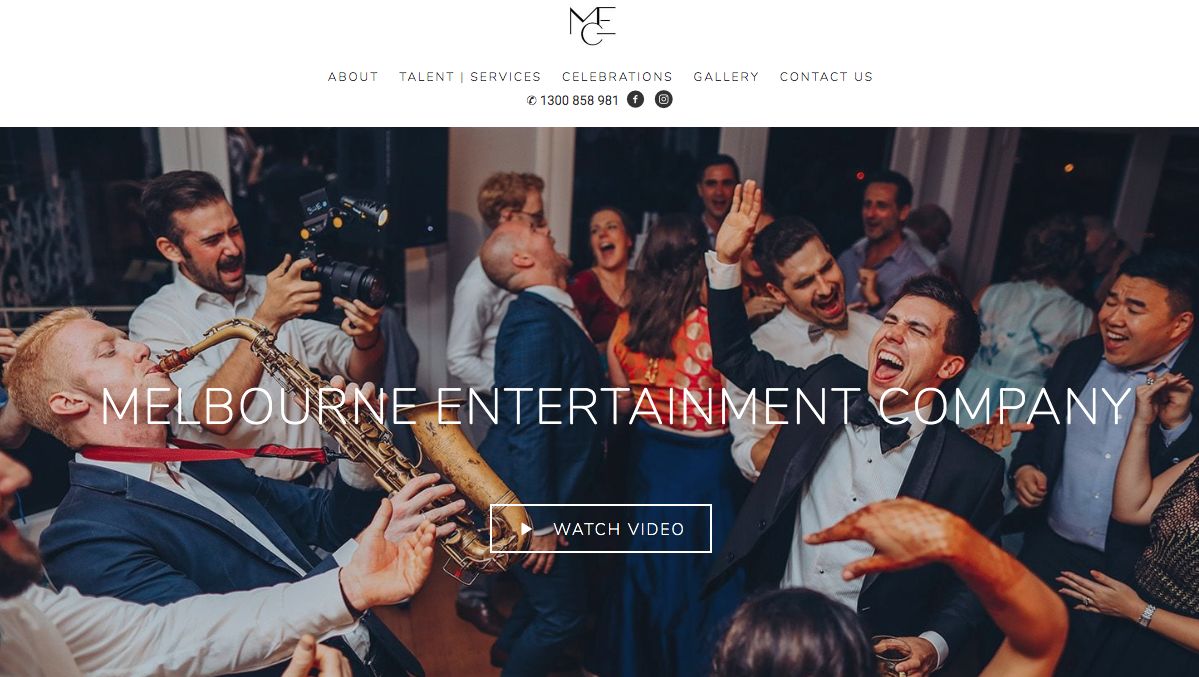Open the GALLERY navigation link
Image resolution: width=1199 pixels, height=677 pixels.
(726, 76)
